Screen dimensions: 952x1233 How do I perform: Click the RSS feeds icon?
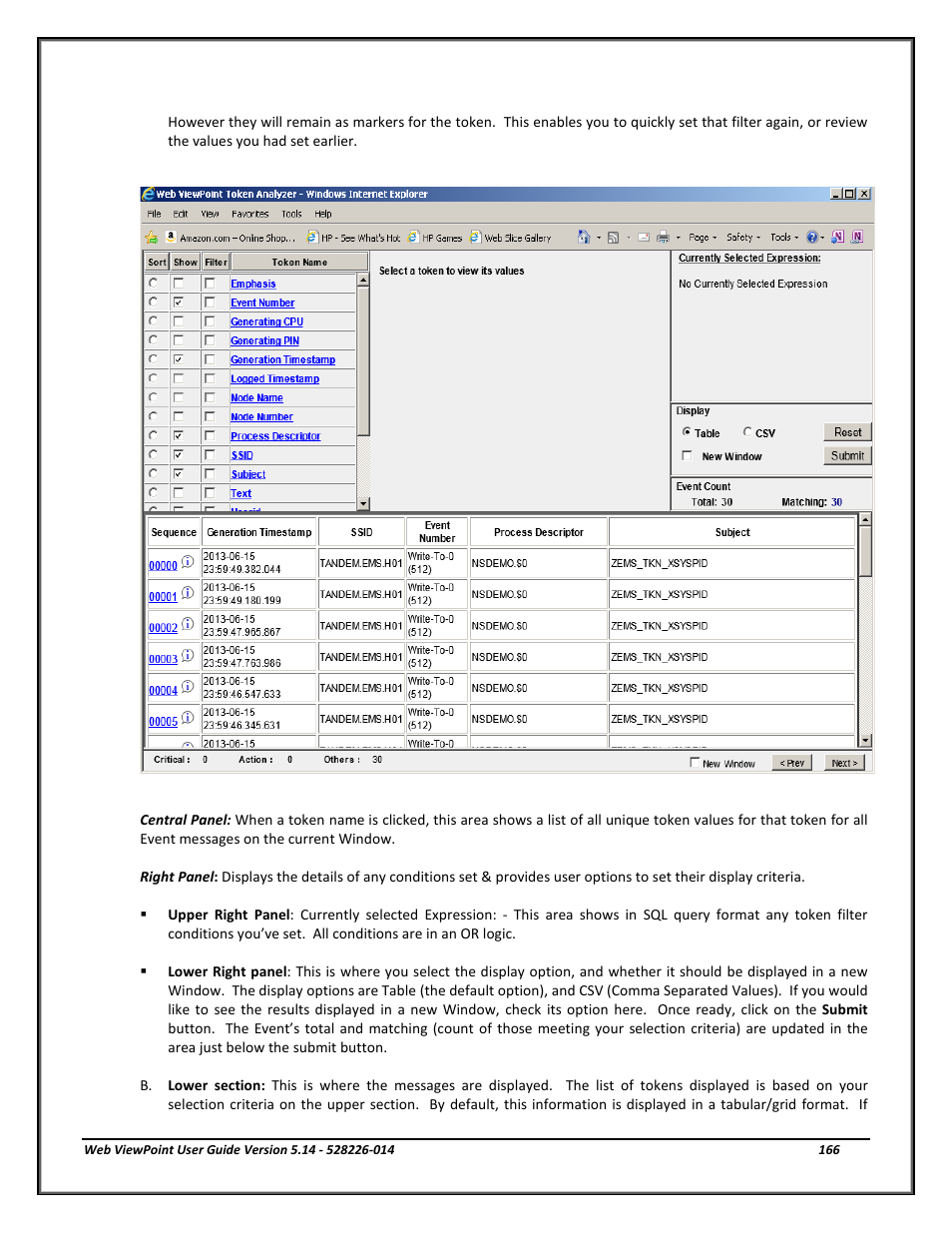[x=613, y=238]
